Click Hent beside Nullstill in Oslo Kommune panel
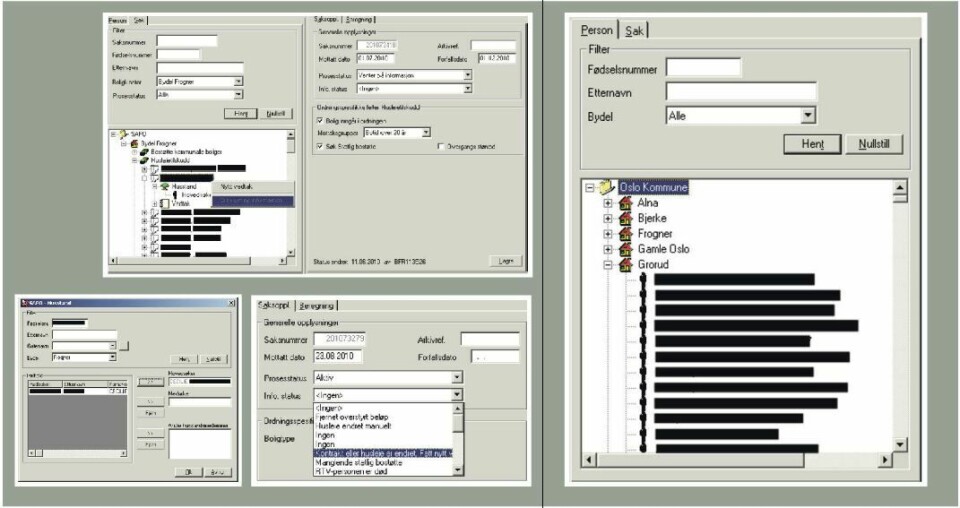Viewport: 960px width, 508px height. [x=812, y=144]
